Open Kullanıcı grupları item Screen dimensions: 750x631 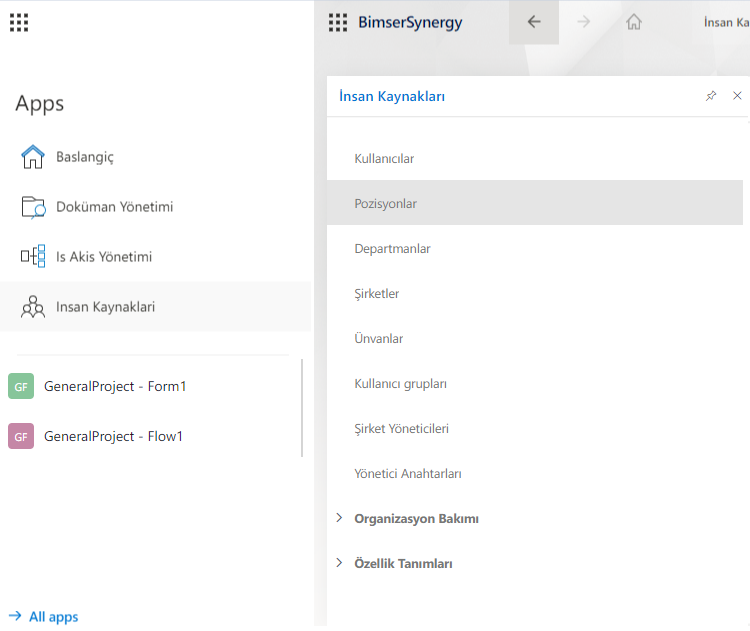[400, 384]
